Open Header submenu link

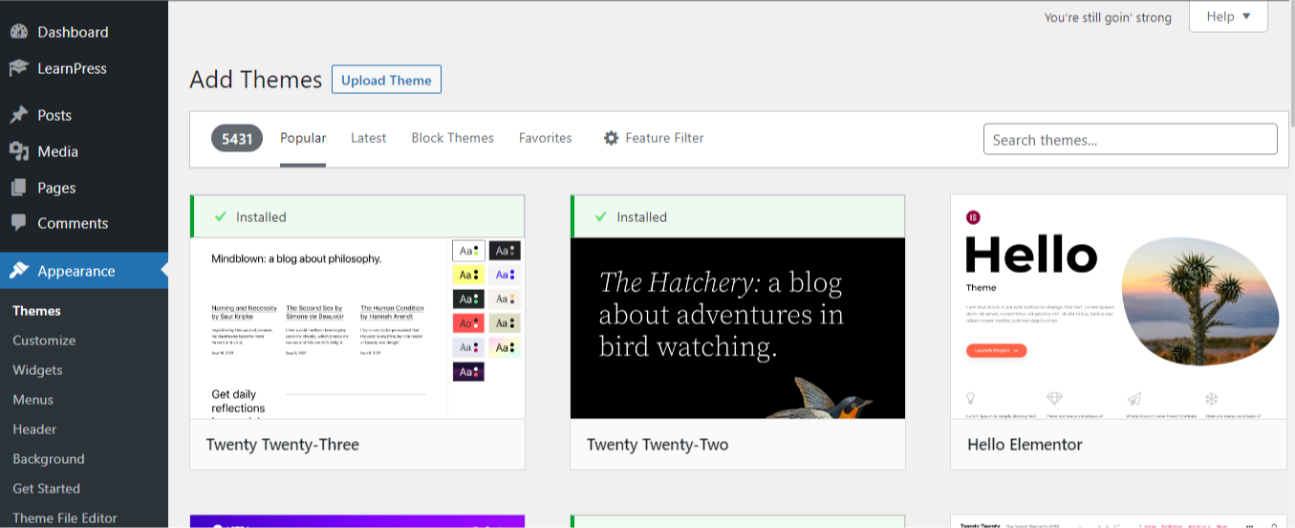tap(34, 429)
